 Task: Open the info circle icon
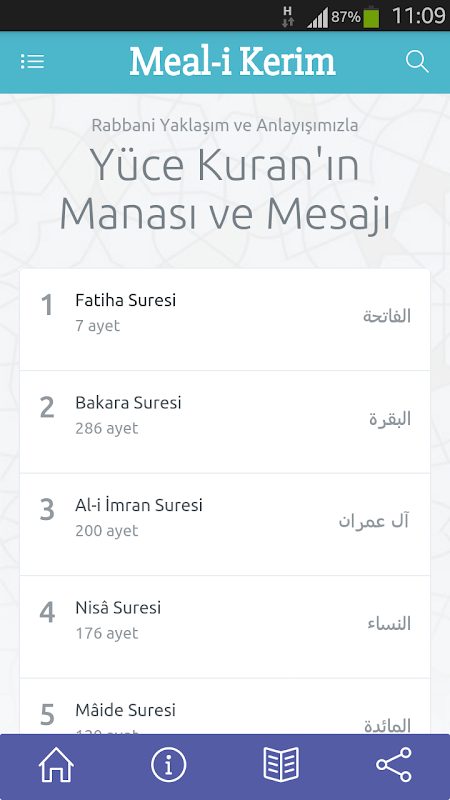pyautogui.click(x=168, y=764)
